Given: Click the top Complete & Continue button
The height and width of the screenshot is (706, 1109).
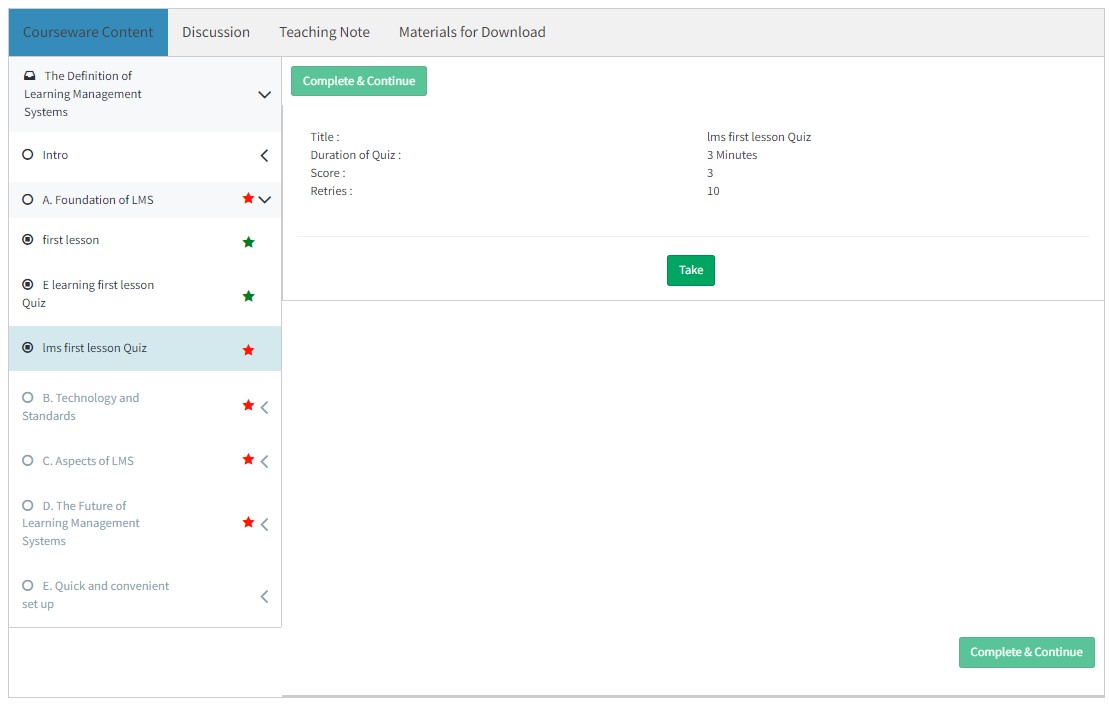Looking at the screenshot, I should pyautogui.click(x=359, y=81).
